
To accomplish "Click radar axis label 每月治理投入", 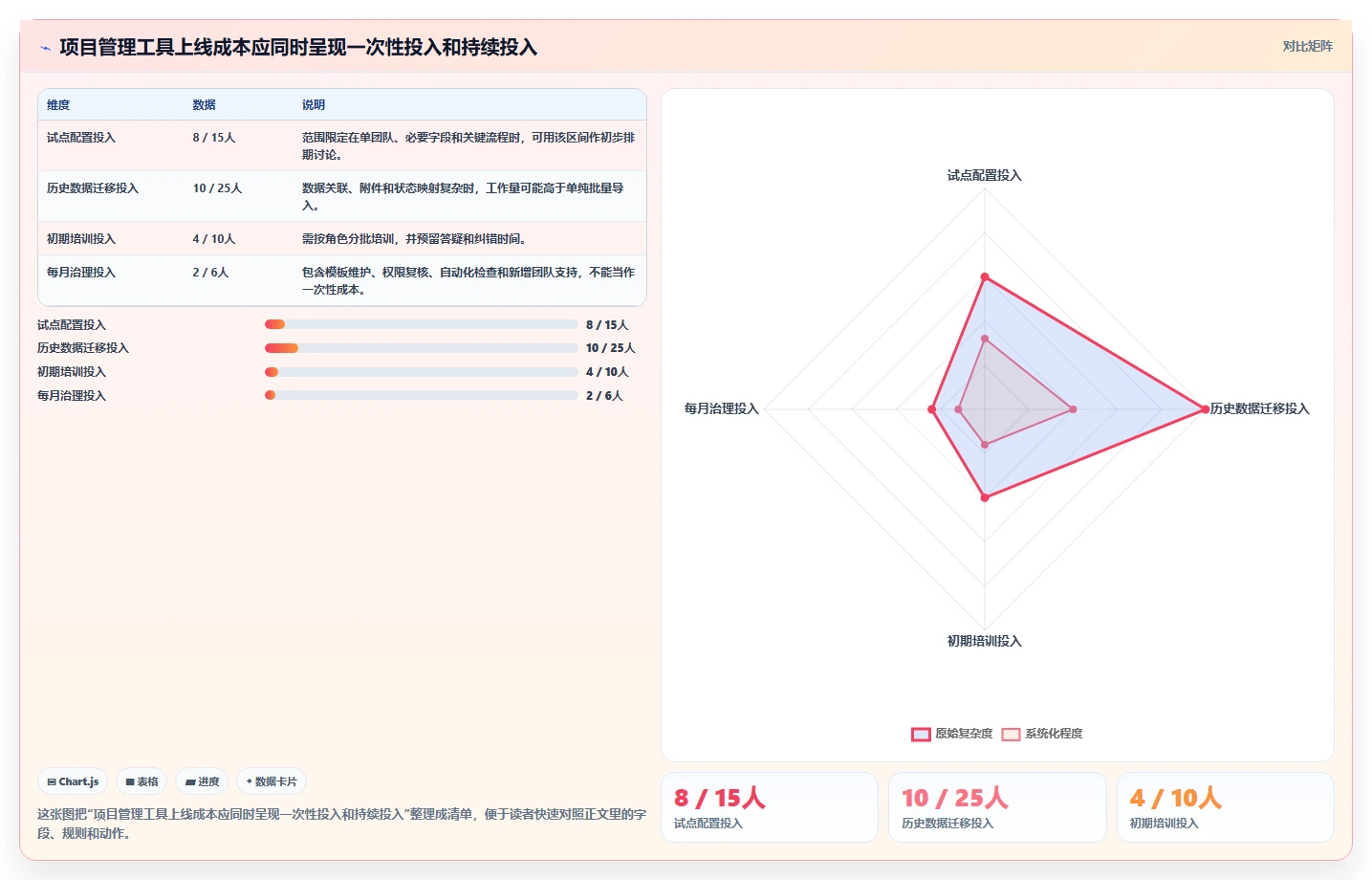I will [x=722, y=409].
